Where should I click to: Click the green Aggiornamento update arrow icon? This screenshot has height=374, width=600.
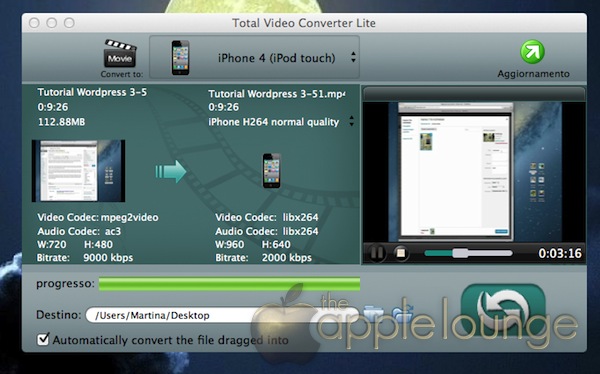(x=532, y=52)
